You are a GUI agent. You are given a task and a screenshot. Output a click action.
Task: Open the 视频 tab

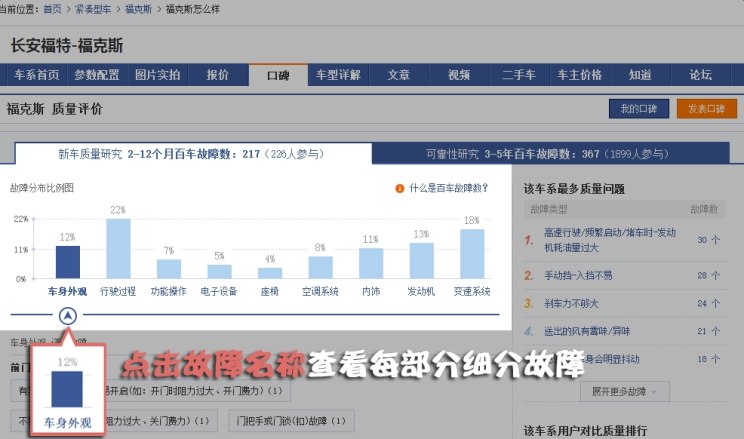point(459,75)
